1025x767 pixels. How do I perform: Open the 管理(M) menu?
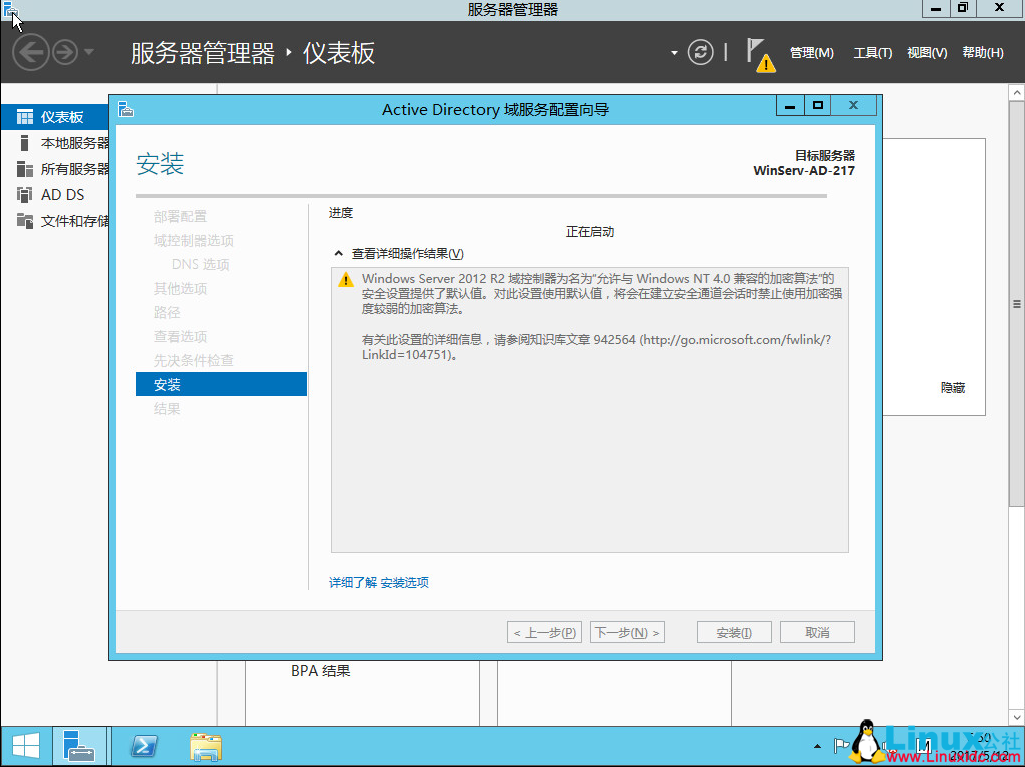point(811,52)
